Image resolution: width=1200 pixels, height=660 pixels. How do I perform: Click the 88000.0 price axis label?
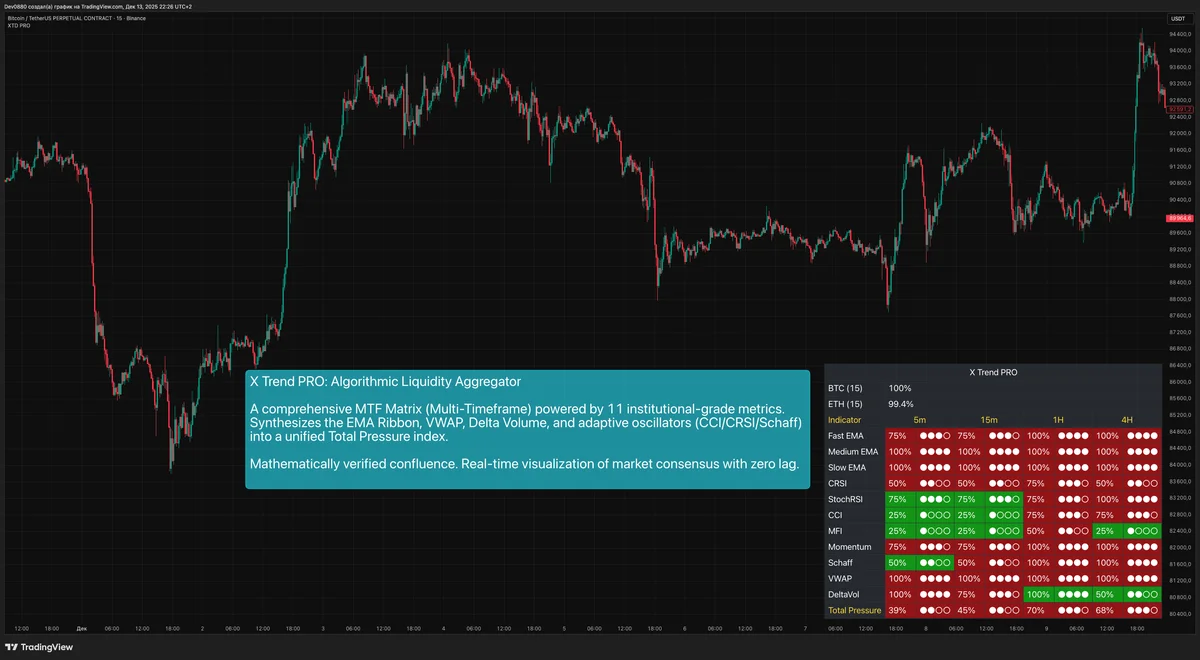[1180, 299]
